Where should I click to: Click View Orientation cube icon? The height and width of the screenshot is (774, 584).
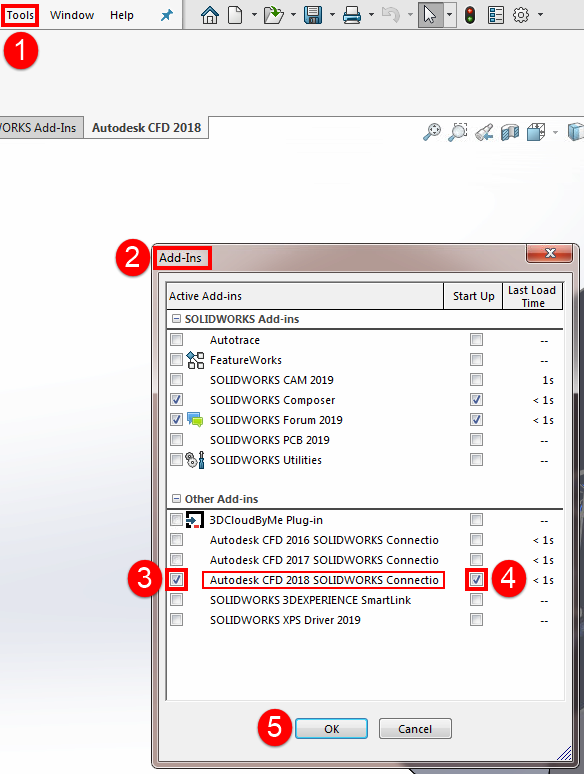[x=536, y=132]
